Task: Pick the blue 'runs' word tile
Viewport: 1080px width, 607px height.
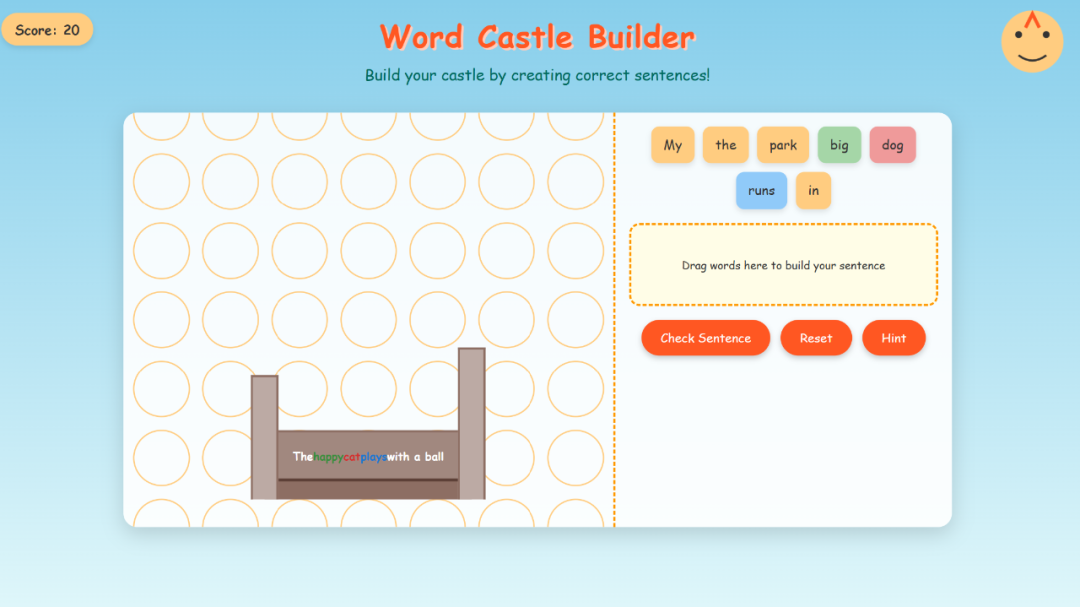Action: tap(761, 191)
